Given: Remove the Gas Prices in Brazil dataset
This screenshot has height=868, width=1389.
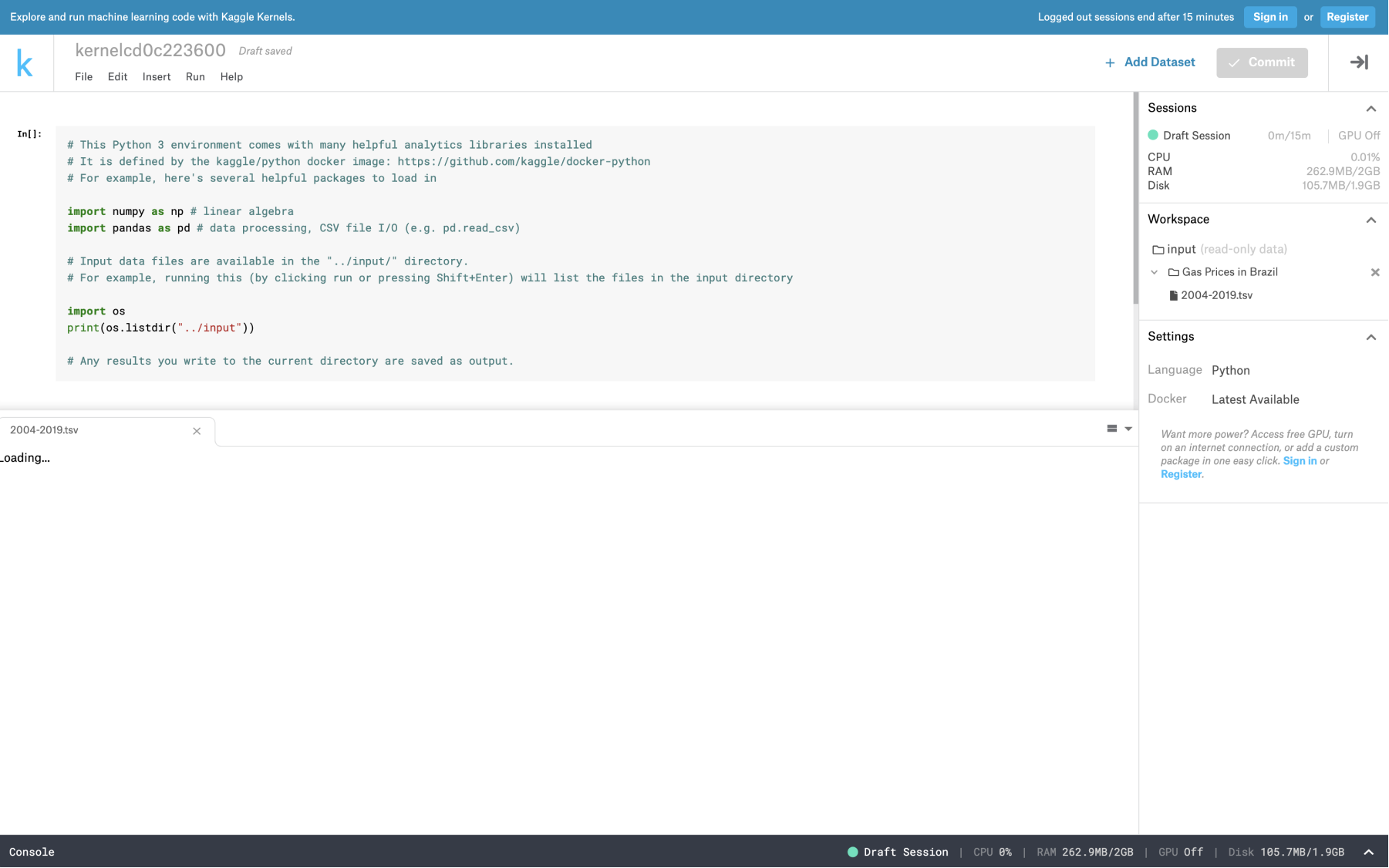Looking at the screenshot, I should click(1374, 272).
